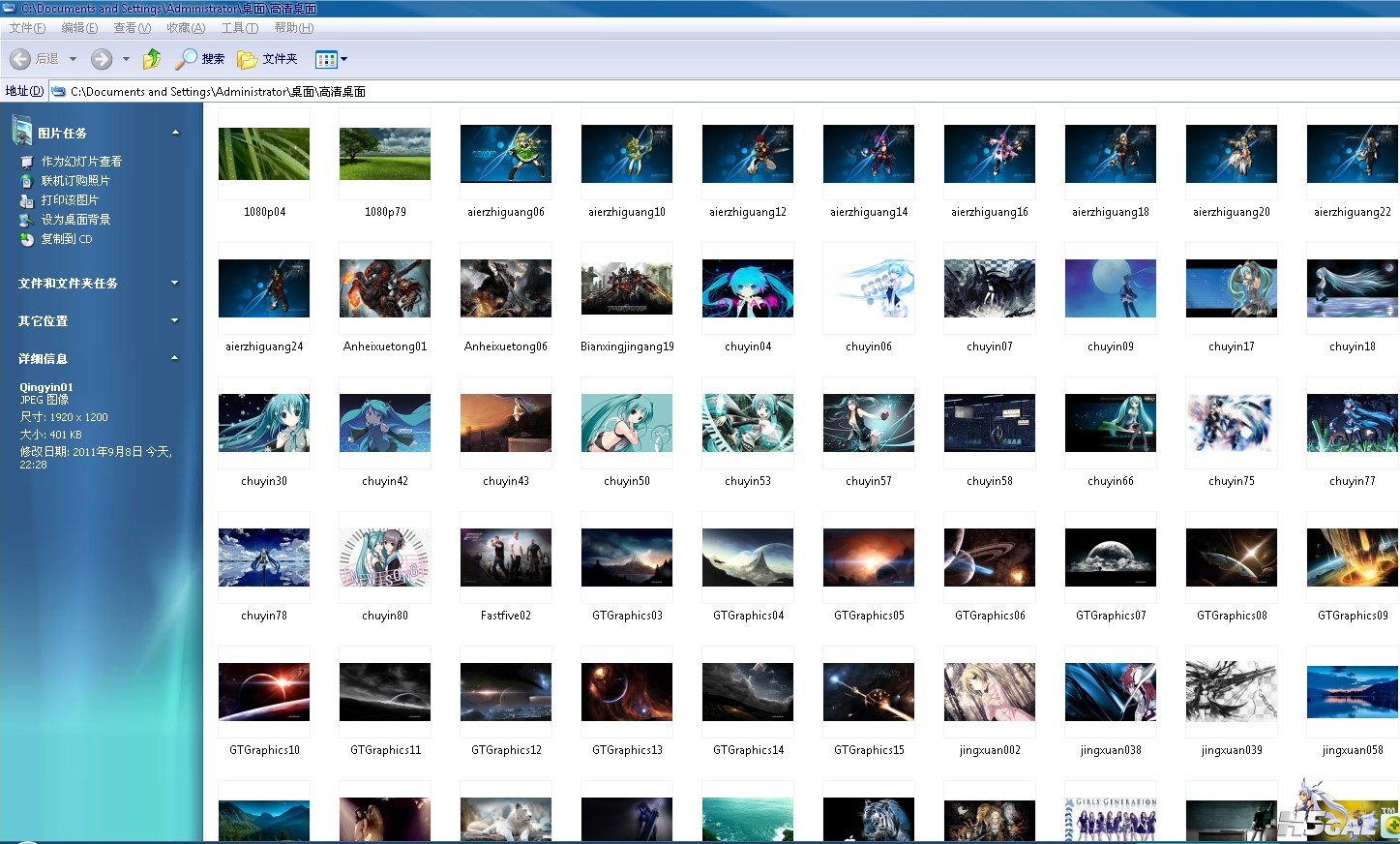The height and width of the screenshot is (844, 1400).
Task: Select the GTGraphics15 thumbnail
Action: pos(869,692)
